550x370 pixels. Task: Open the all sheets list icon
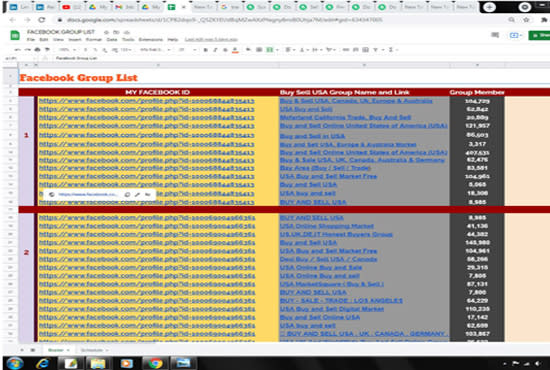pos(33,350)
